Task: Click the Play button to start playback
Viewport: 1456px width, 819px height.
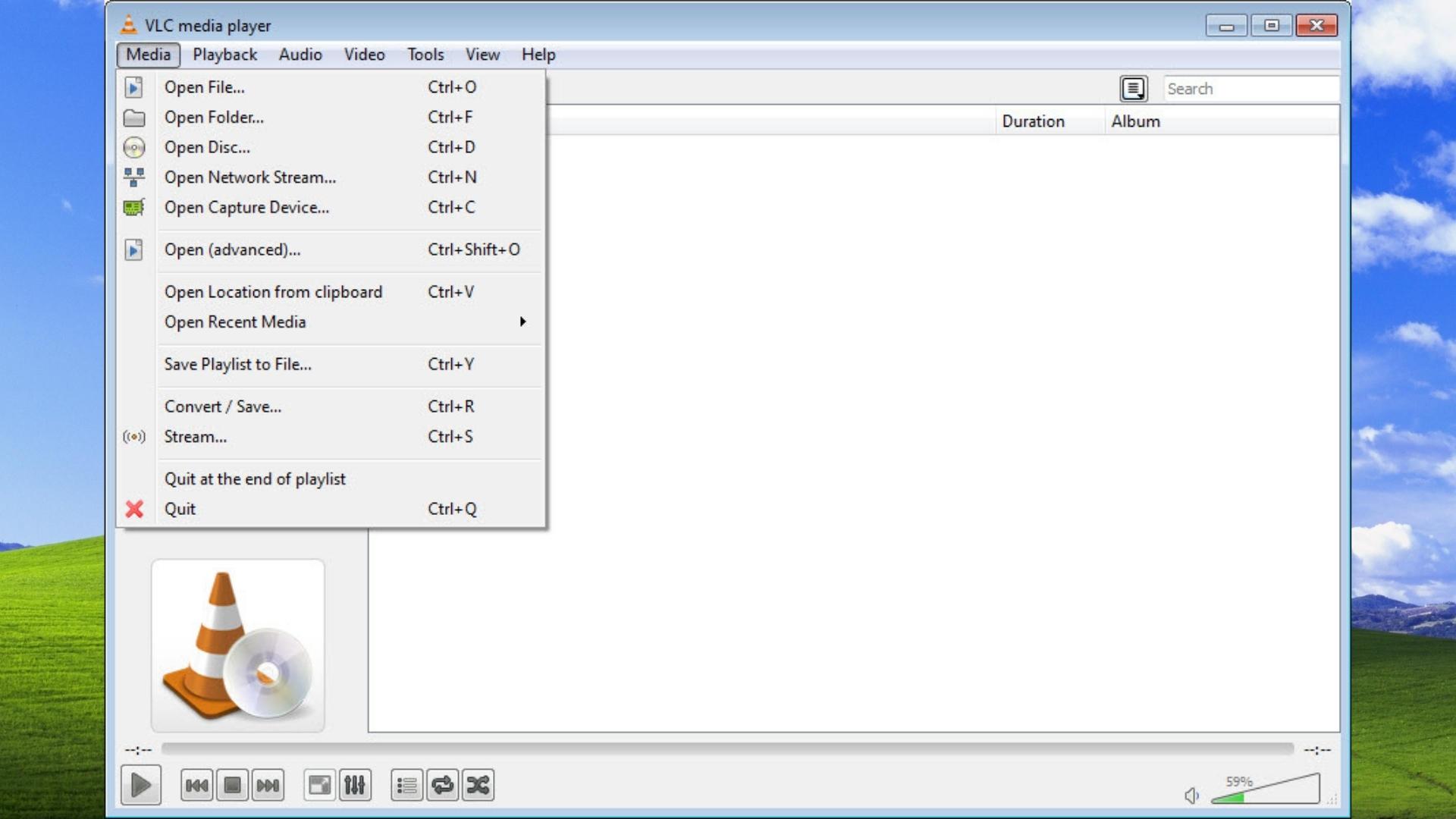Action: (140, 785)
